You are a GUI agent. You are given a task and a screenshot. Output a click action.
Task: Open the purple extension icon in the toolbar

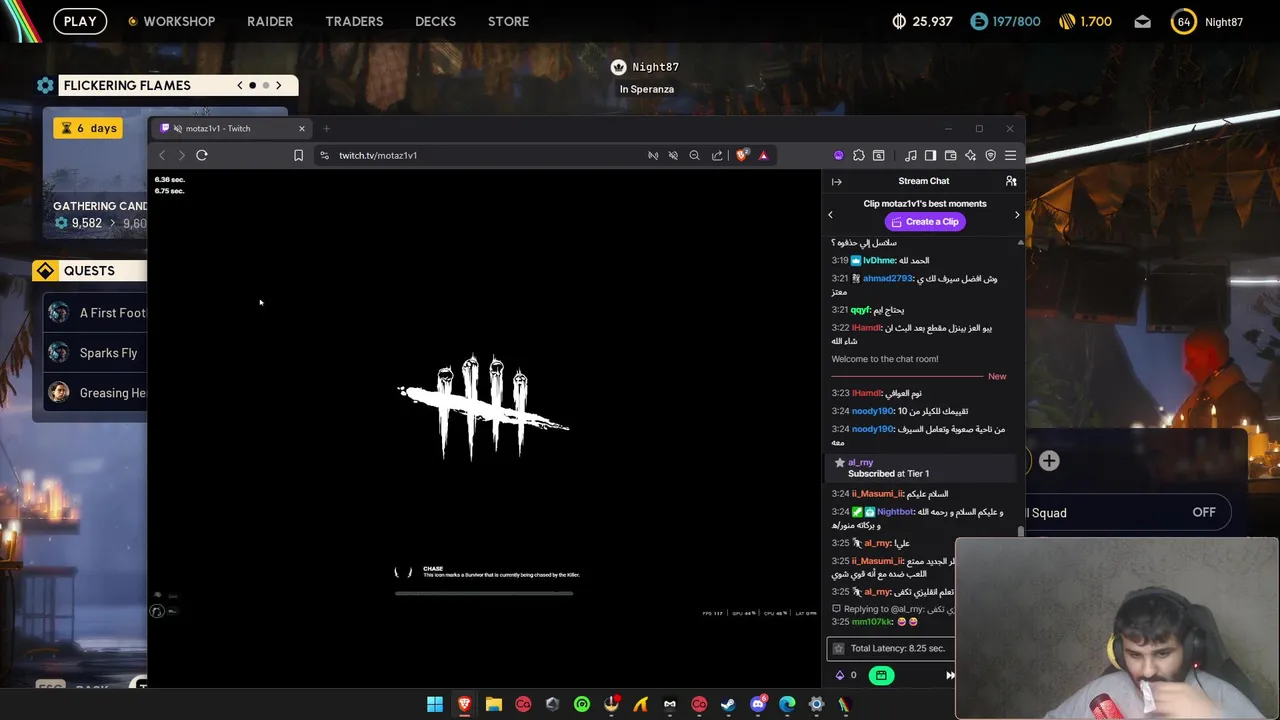[838, 155]
